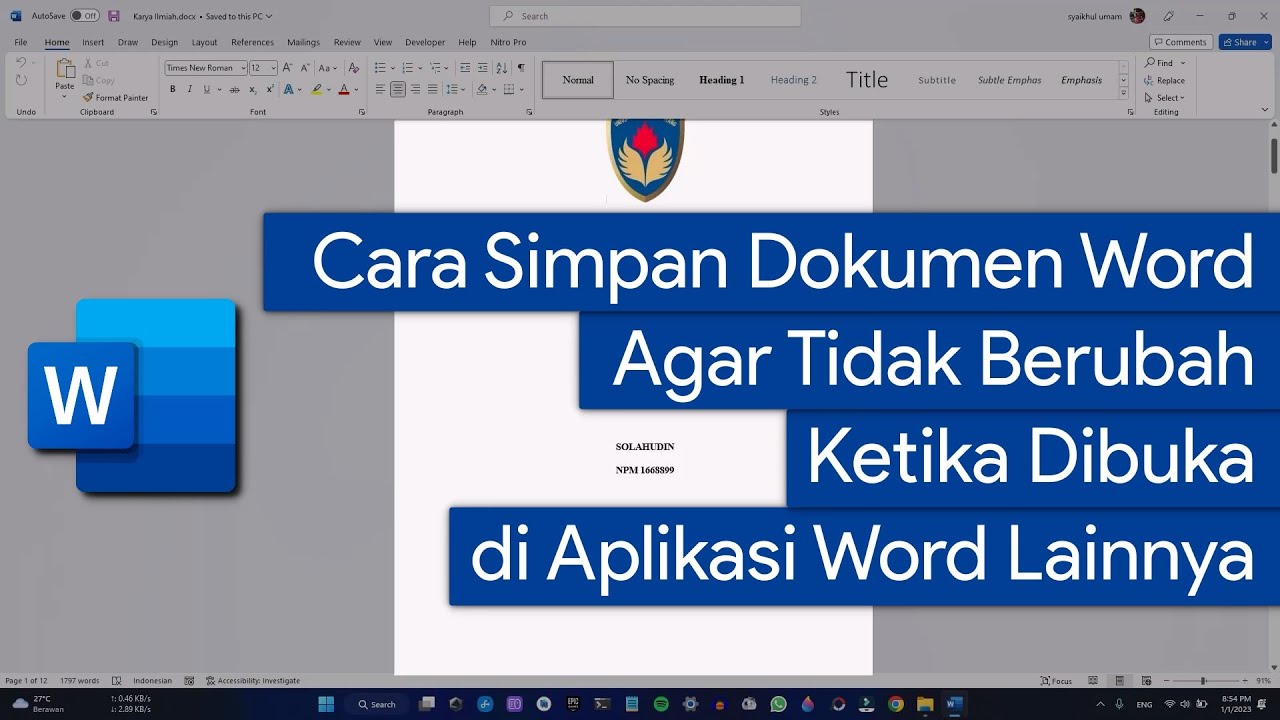The width and height of the screenshot is (1280, 720).
Task: Click the Shading paint bucket icon
Action: 481,89
